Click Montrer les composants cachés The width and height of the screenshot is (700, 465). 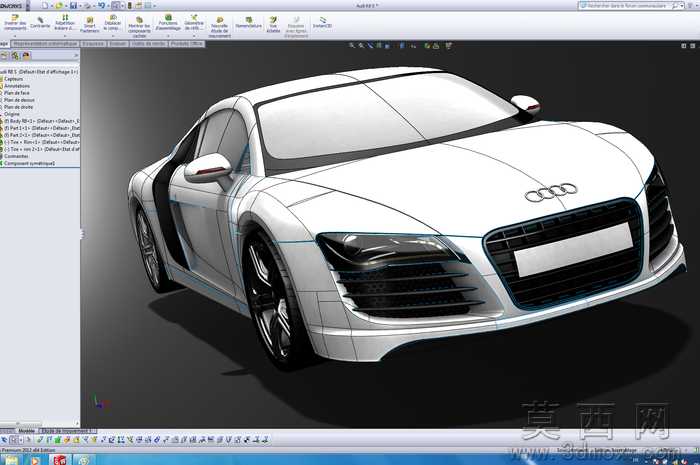(x=139, y=27)
